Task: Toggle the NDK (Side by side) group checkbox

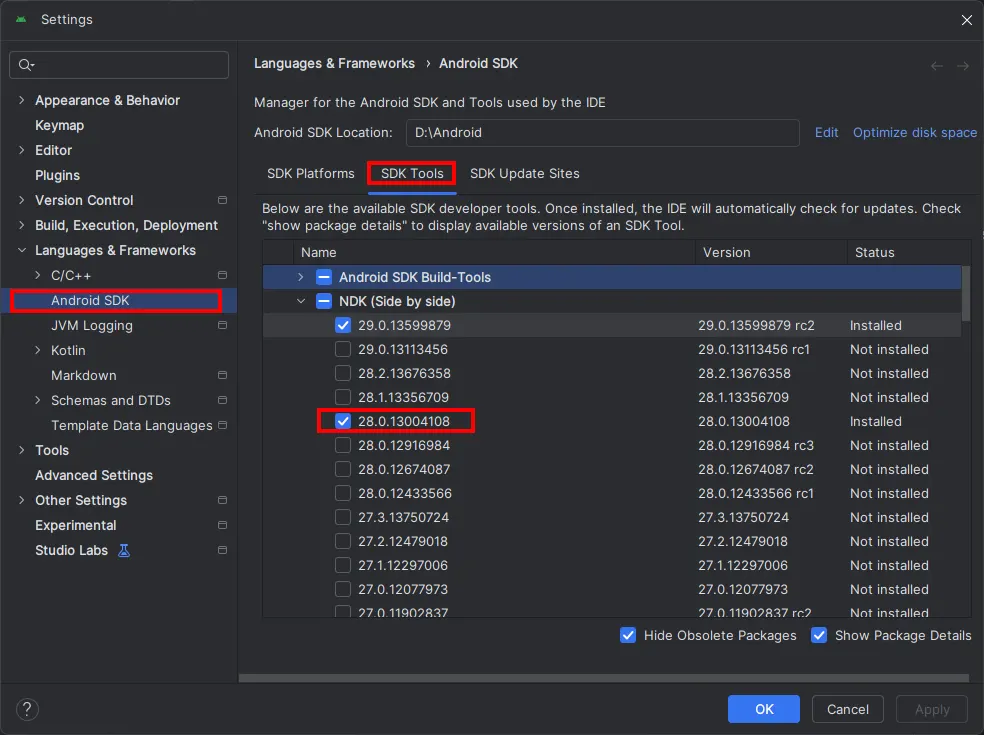Action: click(324, 301)
